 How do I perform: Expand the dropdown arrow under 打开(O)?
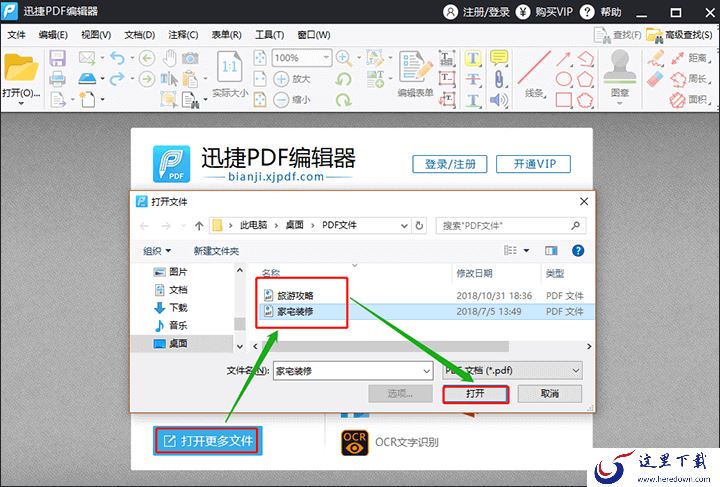coord(21,104)
